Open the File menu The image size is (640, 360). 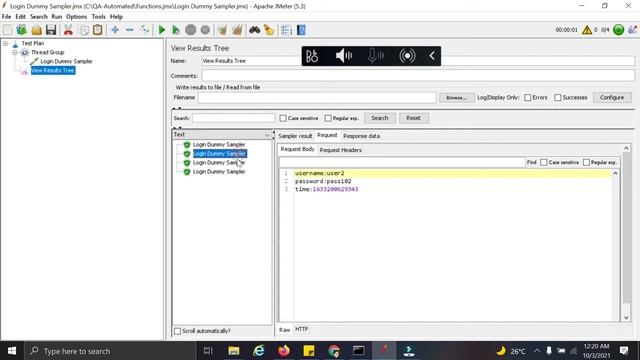tap(7, 17)
